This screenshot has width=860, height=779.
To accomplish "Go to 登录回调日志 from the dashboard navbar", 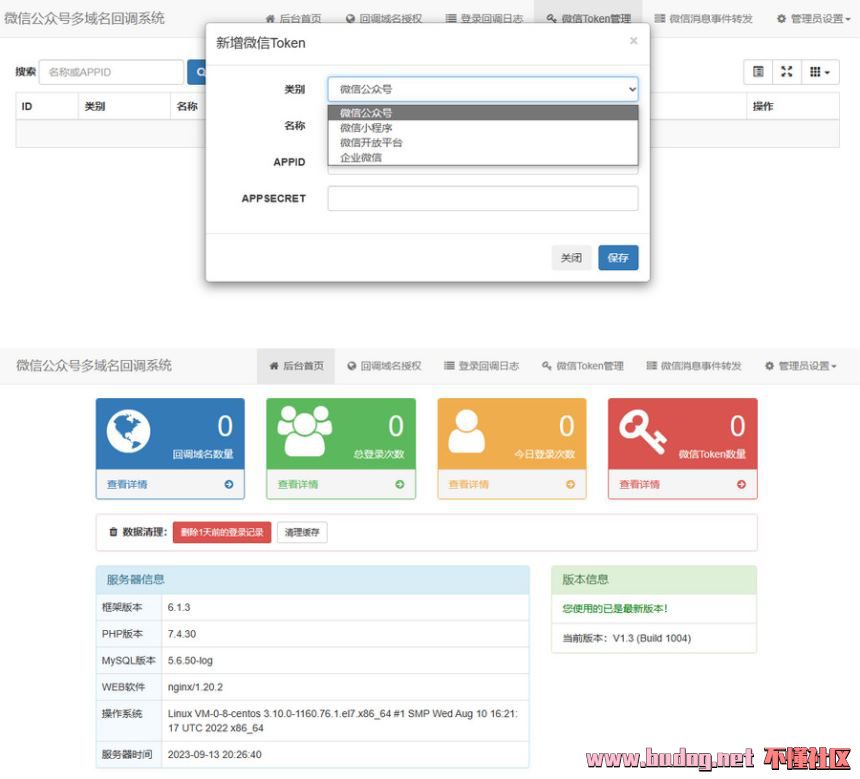I will [x=482, y=366].
